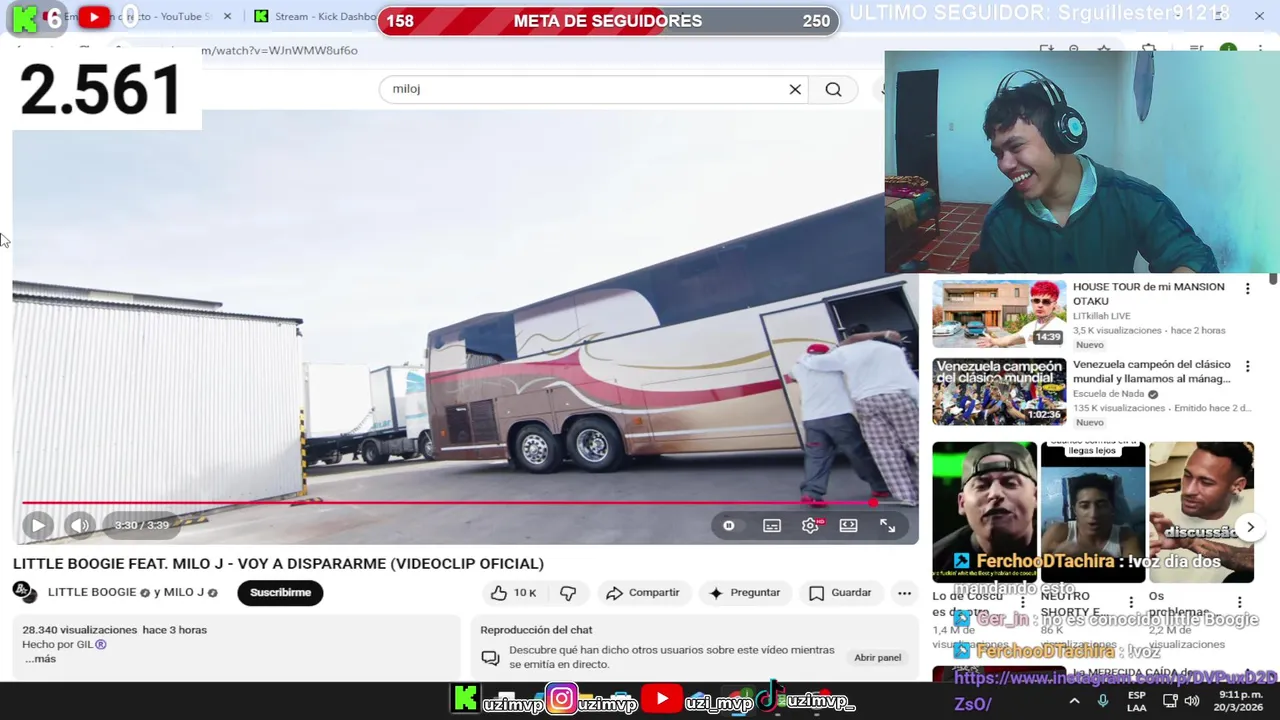Show hidden system tray icons chevron
The image size is (1280, 720).
(x=1074, y=702)
